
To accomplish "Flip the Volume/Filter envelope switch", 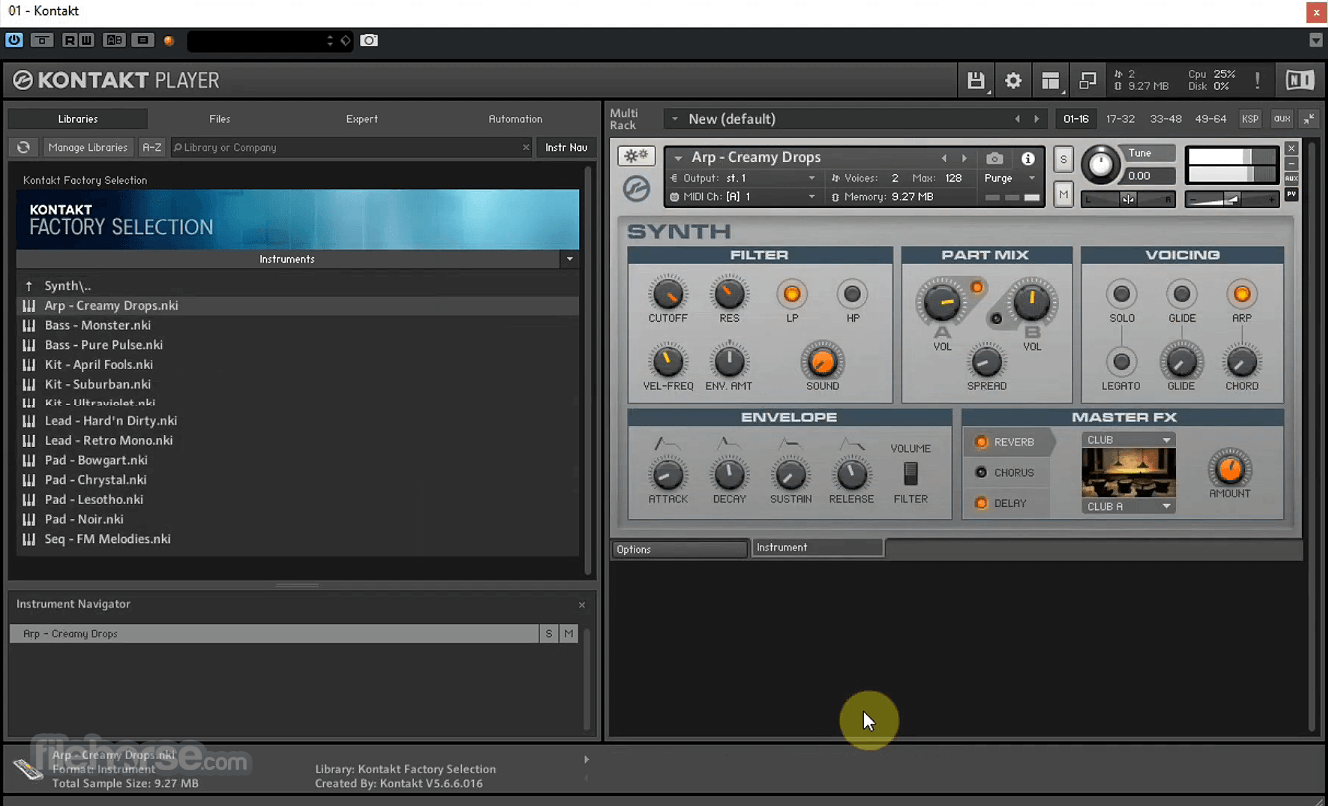I will (910, 473).
